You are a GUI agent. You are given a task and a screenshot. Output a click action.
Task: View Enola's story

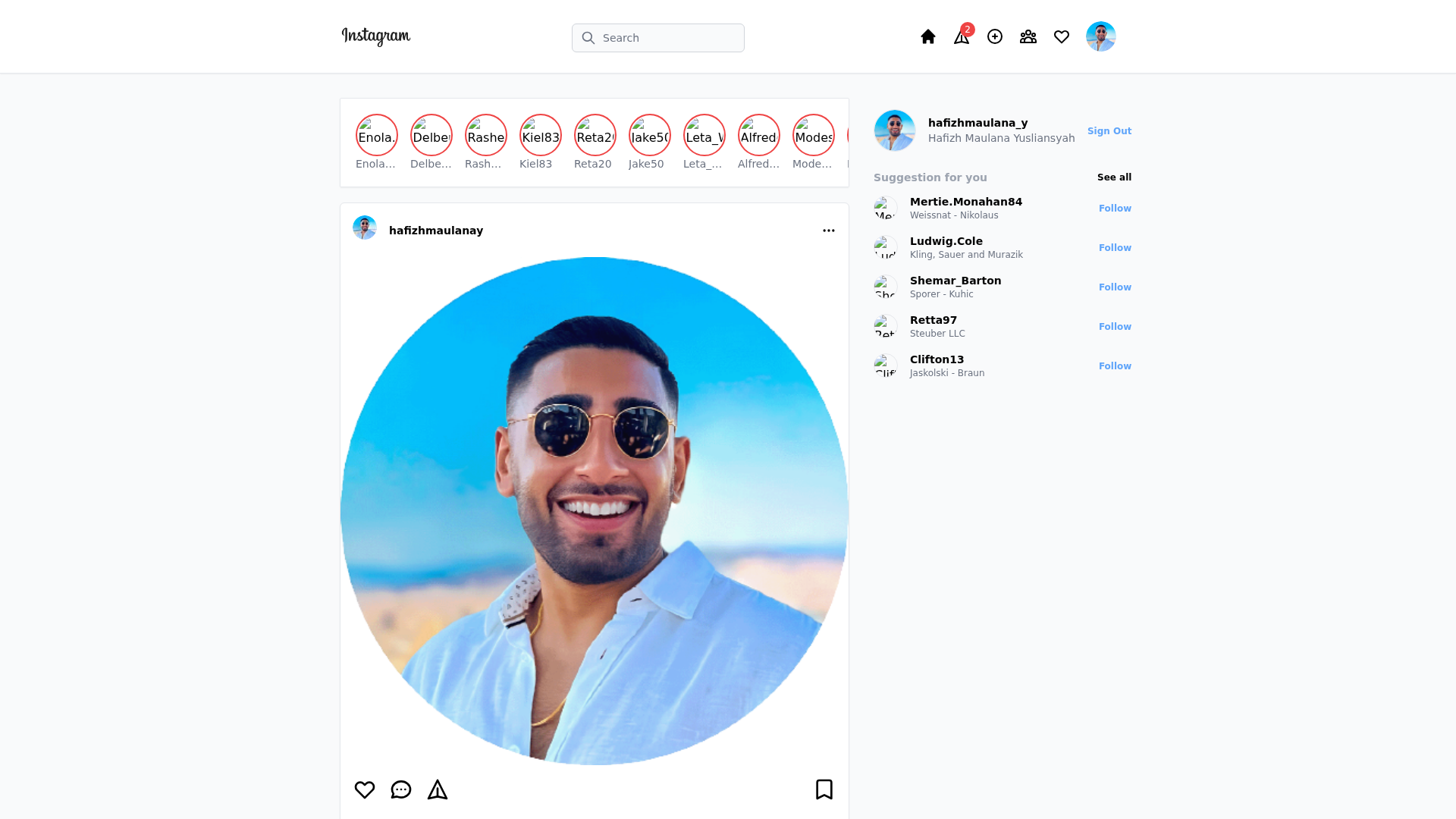click(x=377, y=134)
